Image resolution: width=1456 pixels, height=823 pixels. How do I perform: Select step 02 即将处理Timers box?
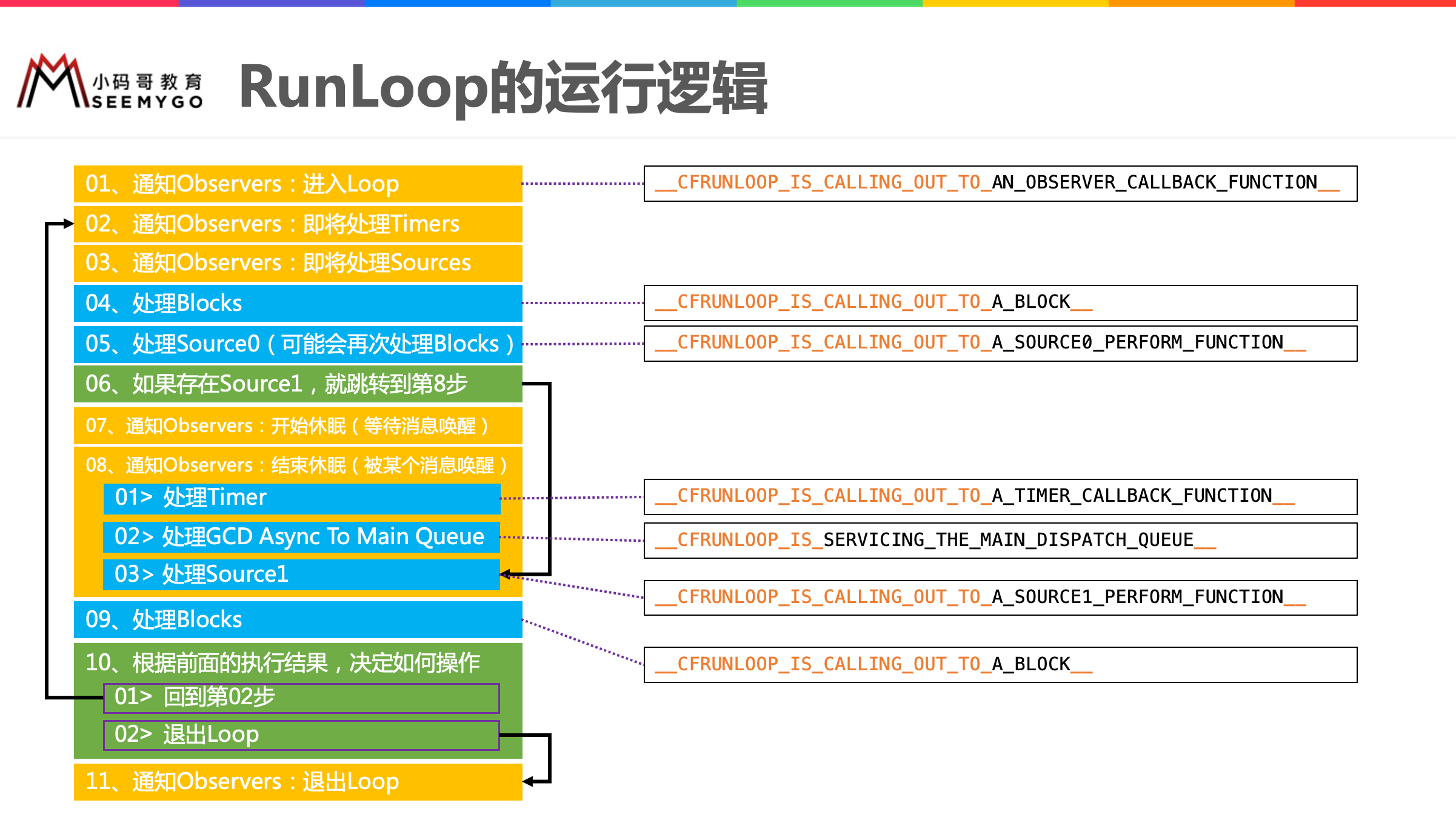coord(298,224)
